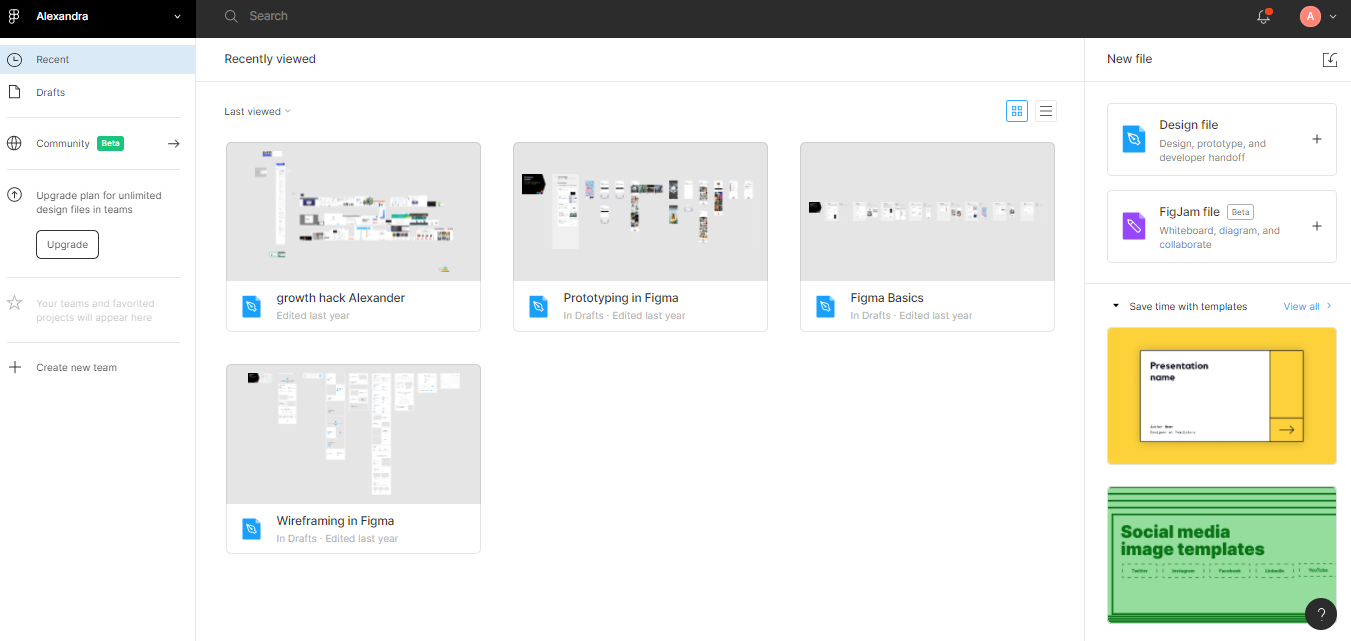Expand the account menu chevron
This screenshot has height=641, width=1351.
coord(1333,17)
